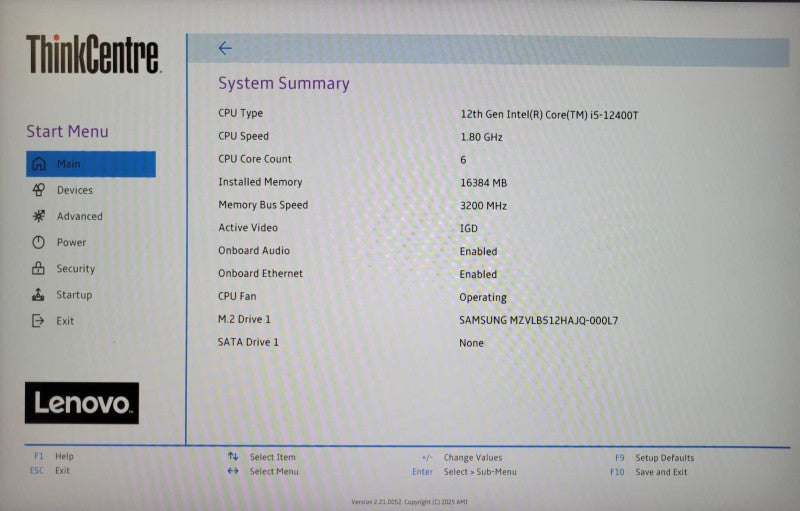Click the 3200 MHz value
Viewport: 800px width, 511px height.
tap(483, 206)
